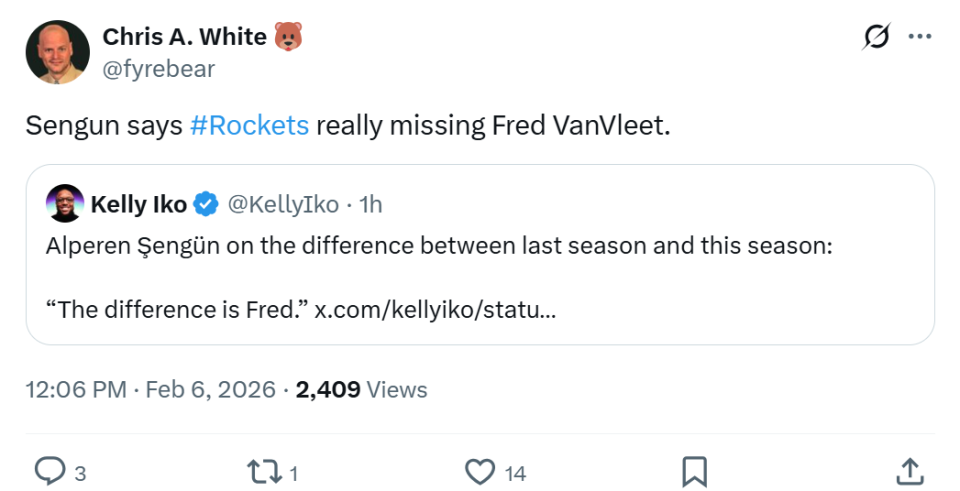This screenshot has height=491, width=960.
Task: Open the @fyrebear handle
Action: pos(158,68)
